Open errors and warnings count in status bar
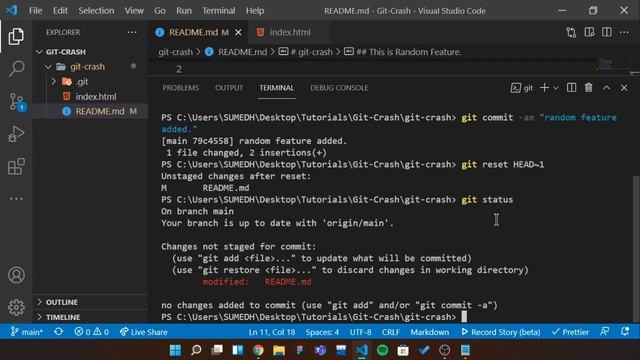Screen dimensions: 640x360 [91, 332]
